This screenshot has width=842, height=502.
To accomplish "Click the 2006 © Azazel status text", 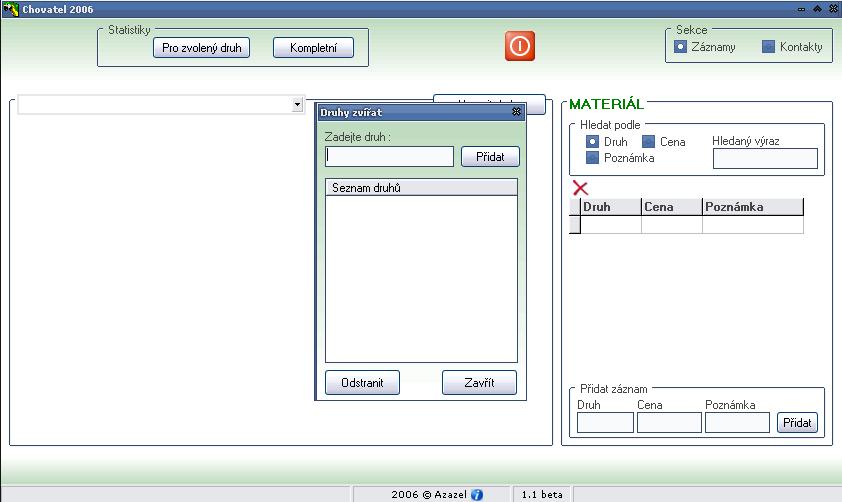I will [429, 494].
